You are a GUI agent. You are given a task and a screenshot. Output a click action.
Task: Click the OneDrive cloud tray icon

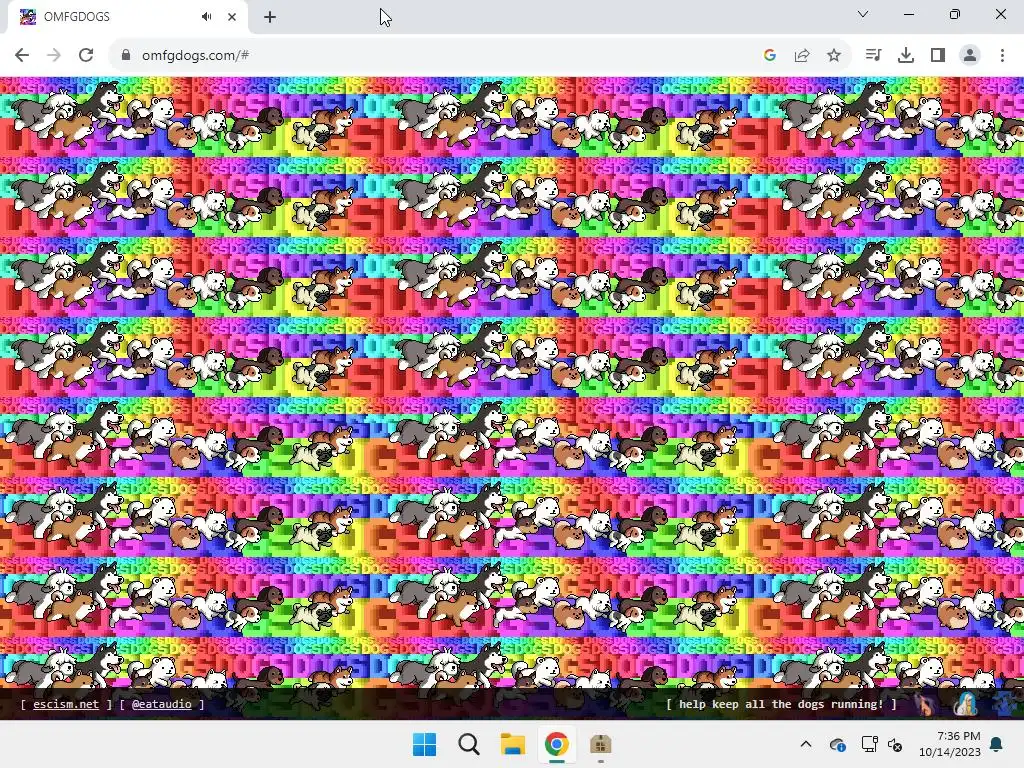tap(838, 744)
